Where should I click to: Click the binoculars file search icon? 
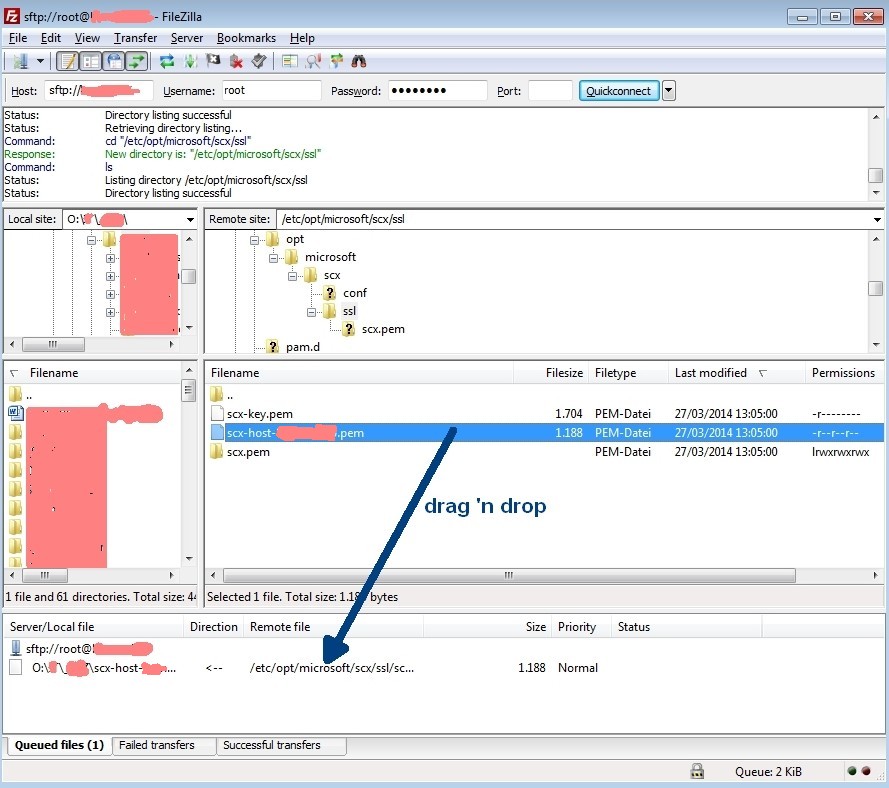click(359, 61)
